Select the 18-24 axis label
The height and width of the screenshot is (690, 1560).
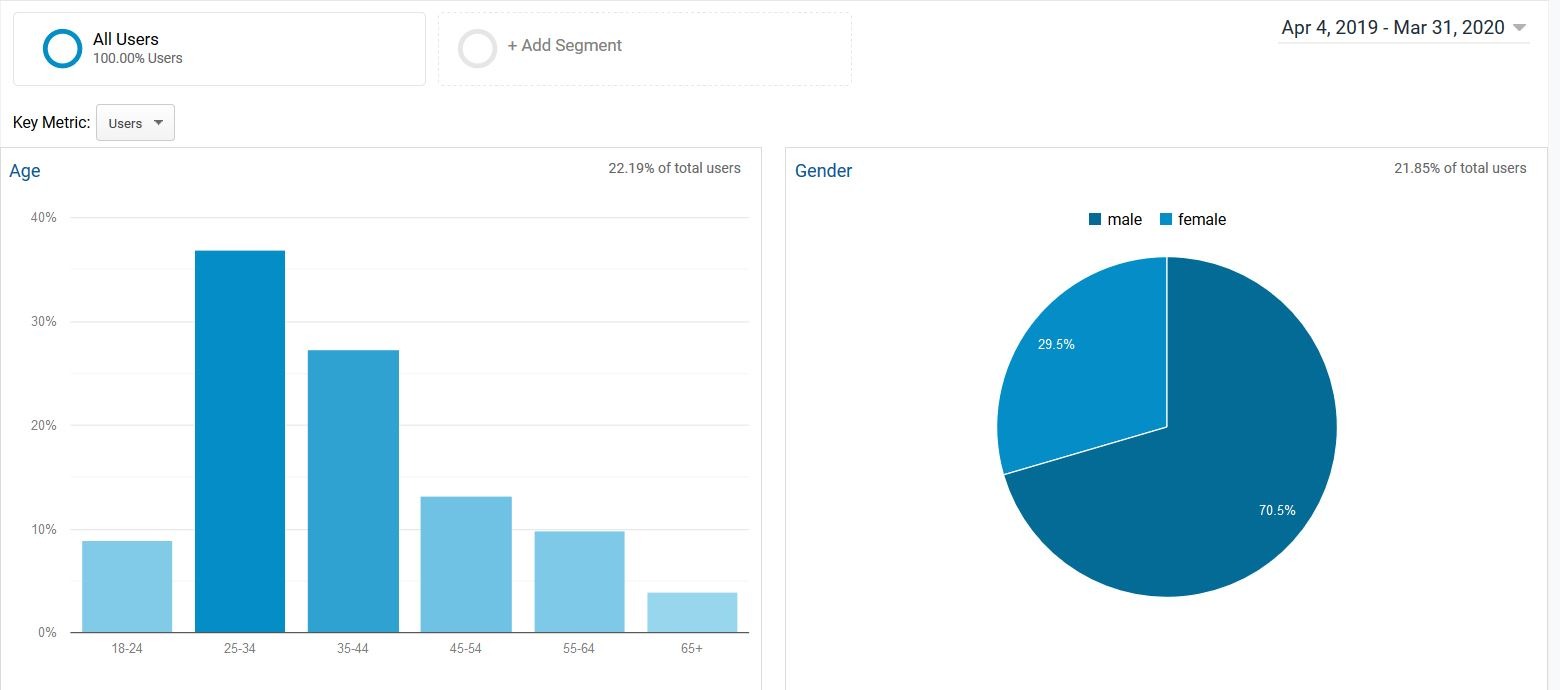pyautogui.click(x=127, y=647)
